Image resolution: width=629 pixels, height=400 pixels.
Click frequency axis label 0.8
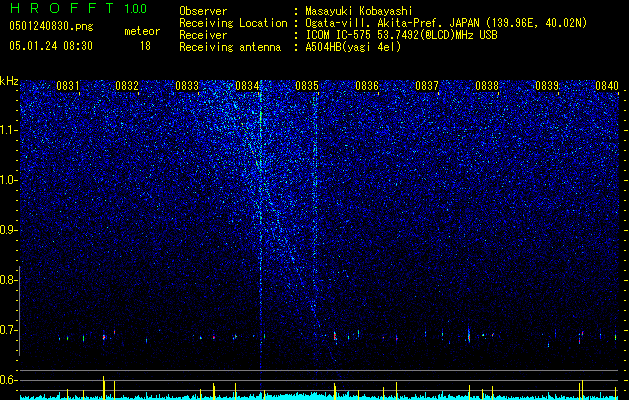[x=8, y=280]
